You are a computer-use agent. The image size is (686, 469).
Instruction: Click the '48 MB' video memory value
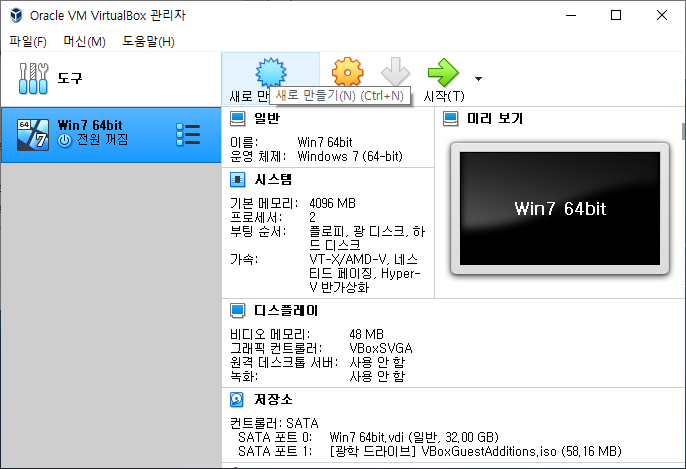pos(367,335)
